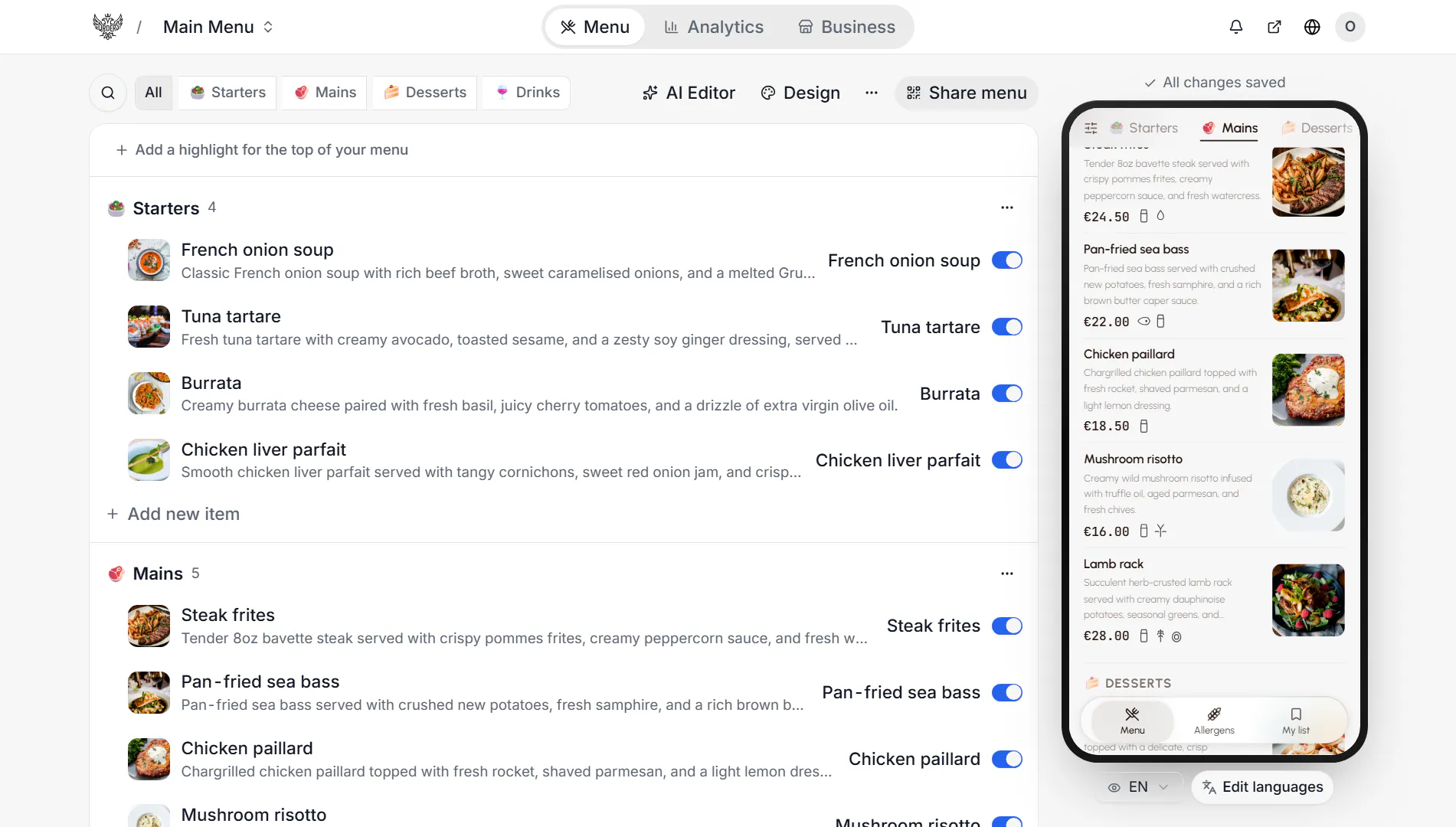Click the globe language icon
This screenshot has width=1456, height=827.
pos(1312,27)
